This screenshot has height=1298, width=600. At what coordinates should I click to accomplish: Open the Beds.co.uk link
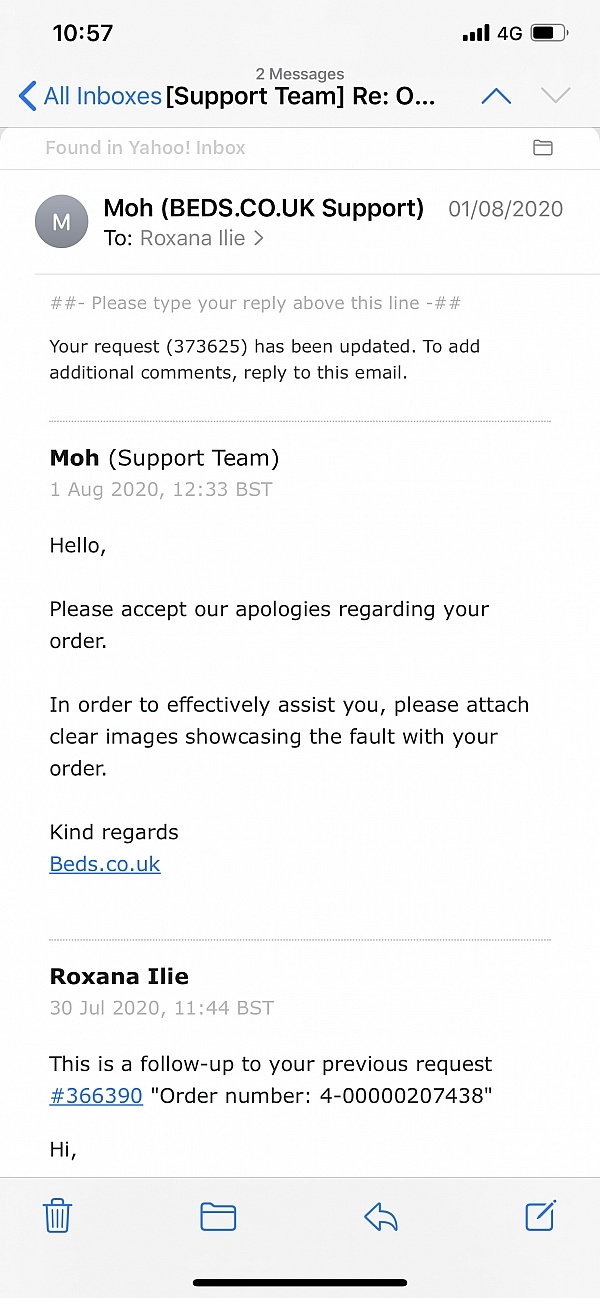[105, 864]
